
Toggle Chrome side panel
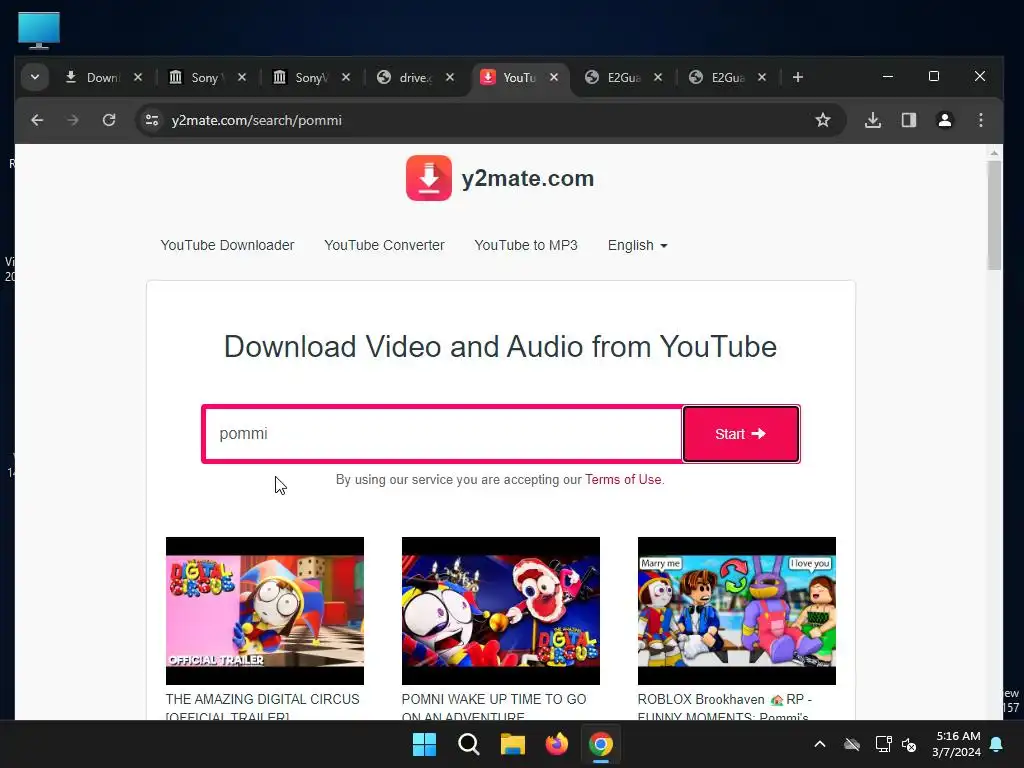pos(909,120)
